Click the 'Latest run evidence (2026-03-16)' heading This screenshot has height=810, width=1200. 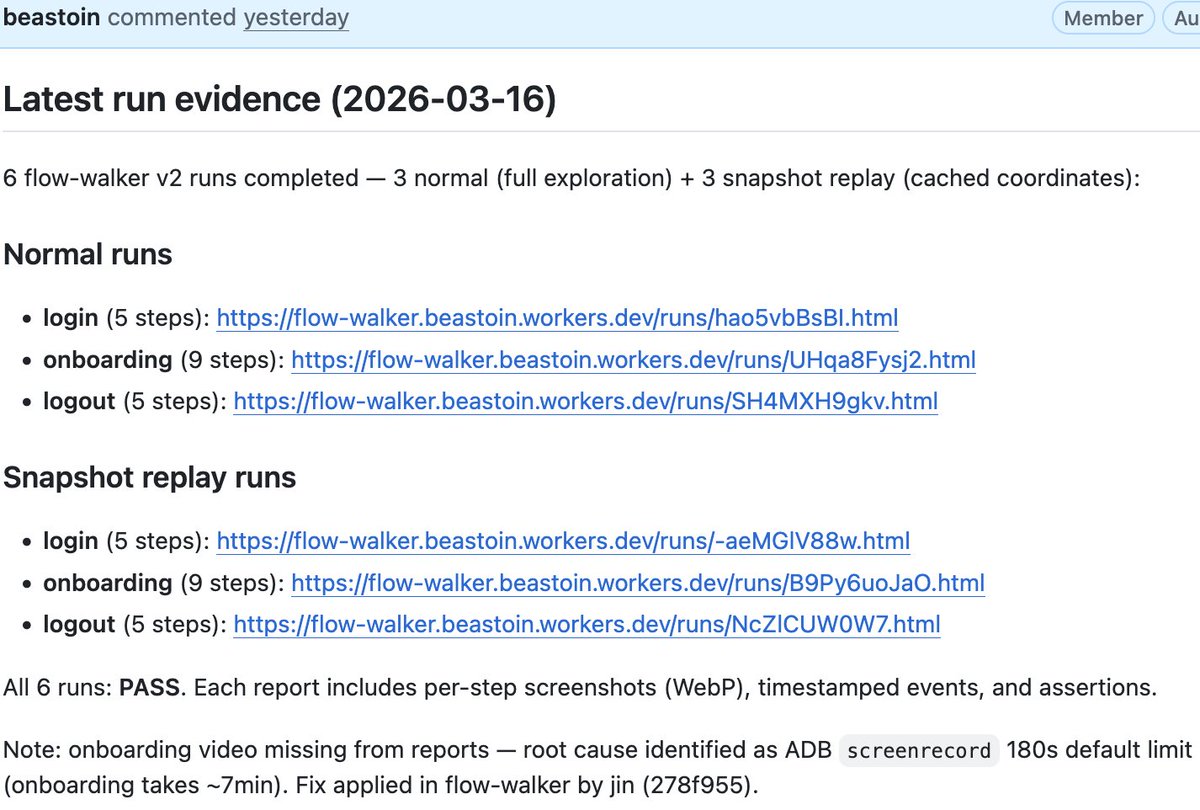[x=280, y=100]
